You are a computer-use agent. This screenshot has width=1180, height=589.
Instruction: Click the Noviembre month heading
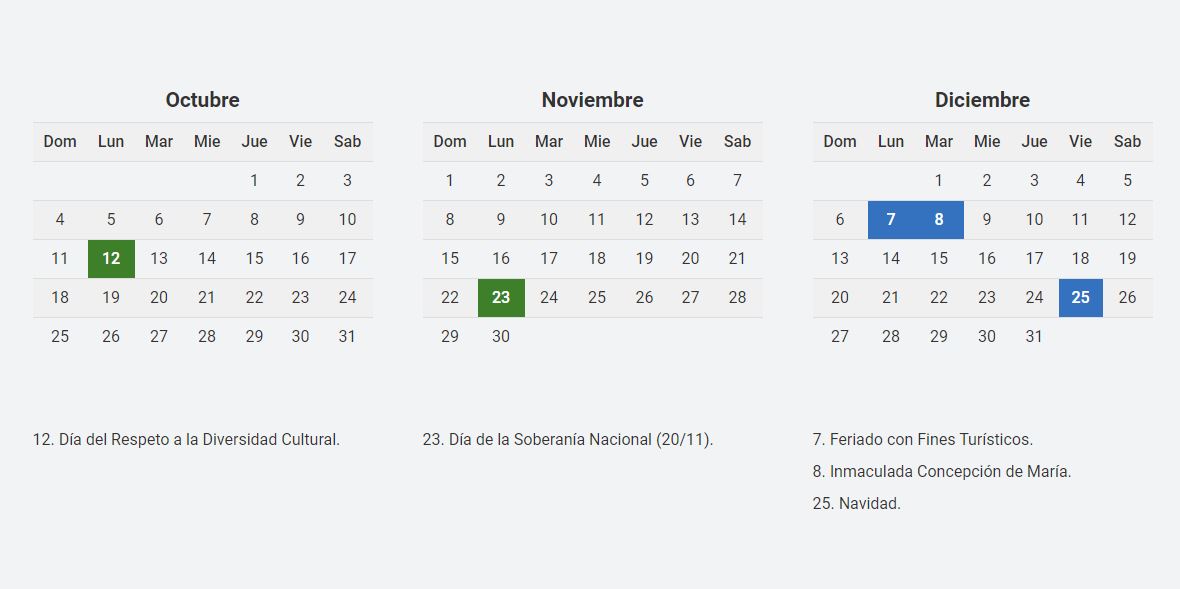pos(592,100)
